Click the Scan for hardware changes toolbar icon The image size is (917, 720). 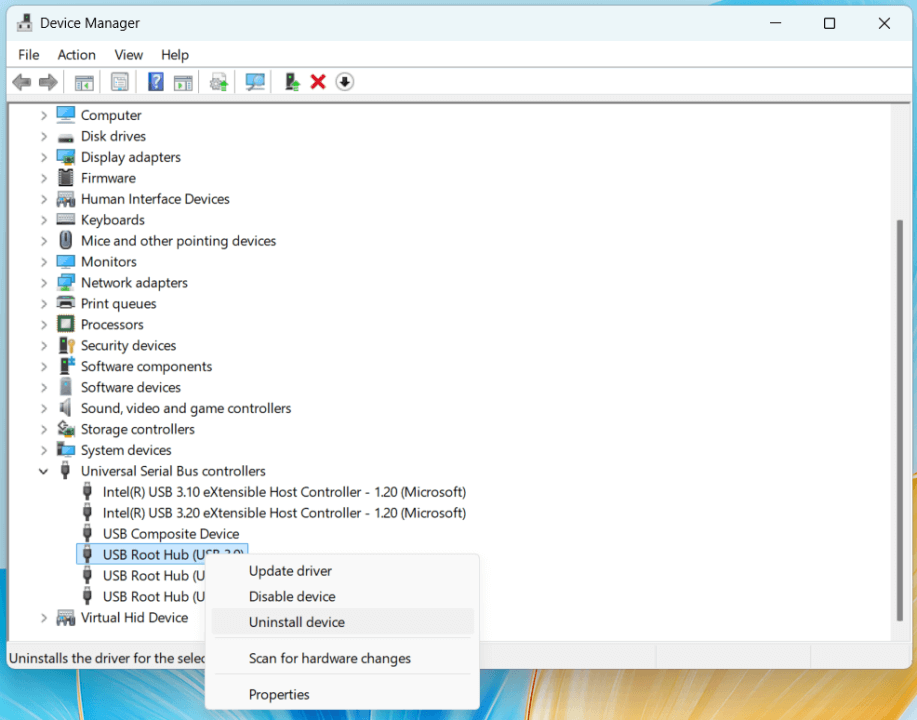(254, 81)
